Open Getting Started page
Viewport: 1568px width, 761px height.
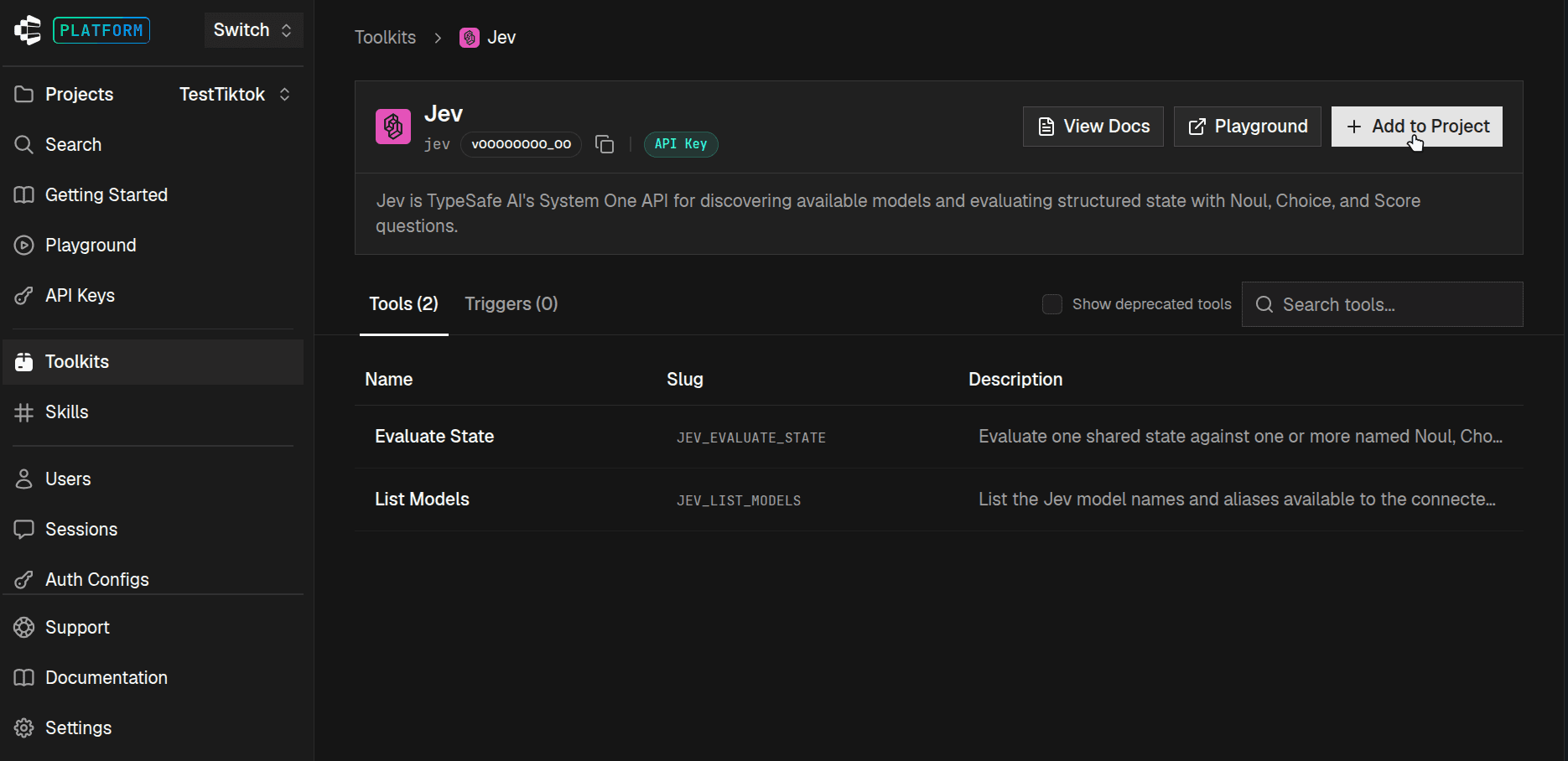pos(153,194)
